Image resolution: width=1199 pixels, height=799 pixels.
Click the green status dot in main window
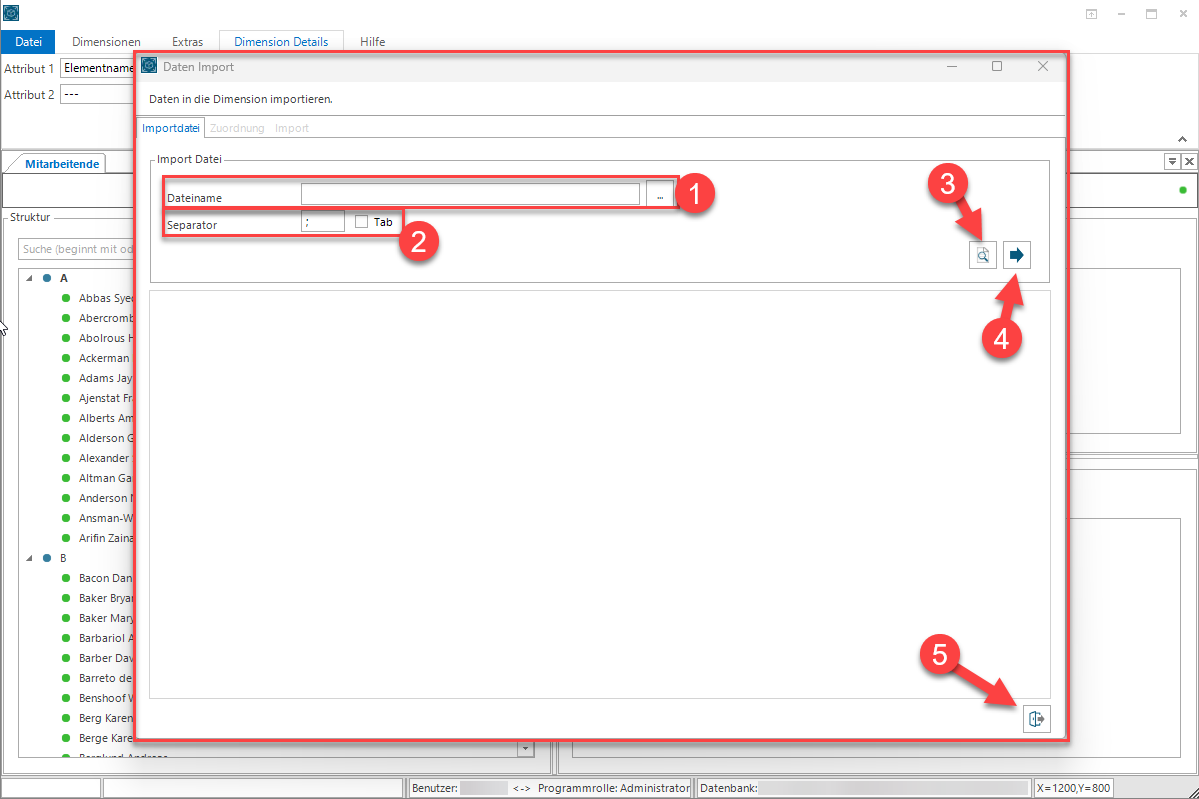pos(1183,190)
